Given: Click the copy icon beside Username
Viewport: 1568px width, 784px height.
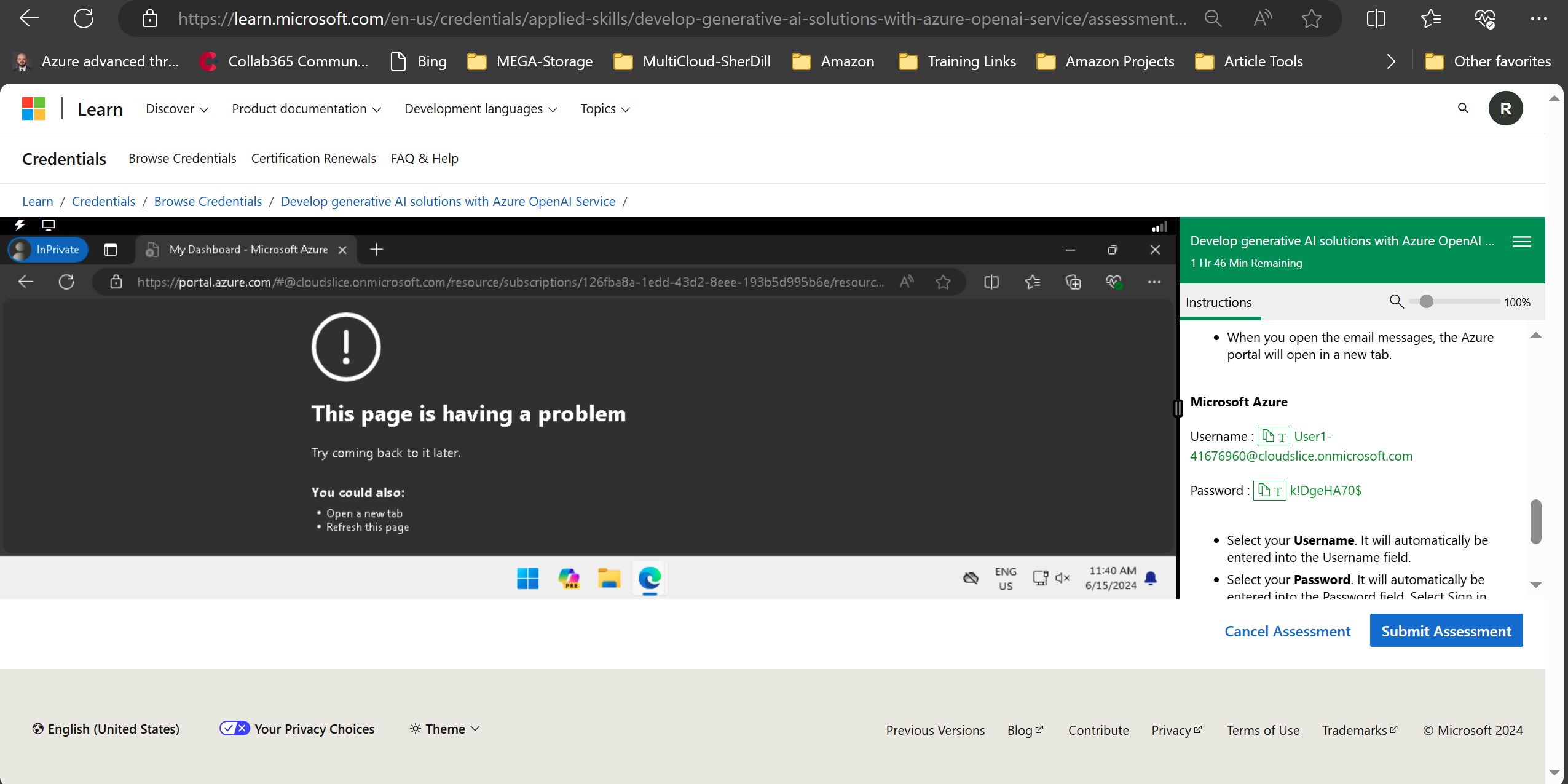Looking at the screenshot, I should click(1268, 437).
